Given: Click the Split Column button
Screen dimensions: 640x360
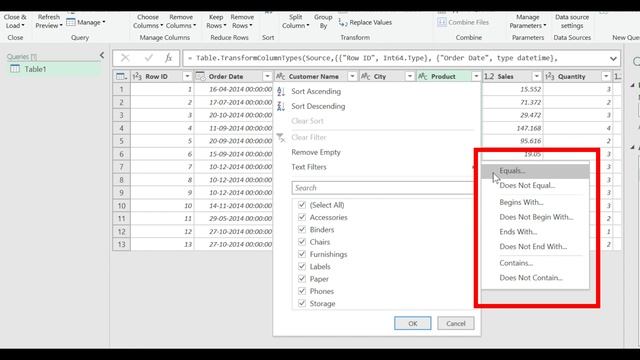Looking at the screenshot, I should pyautogui.click(x=296, y=21).
